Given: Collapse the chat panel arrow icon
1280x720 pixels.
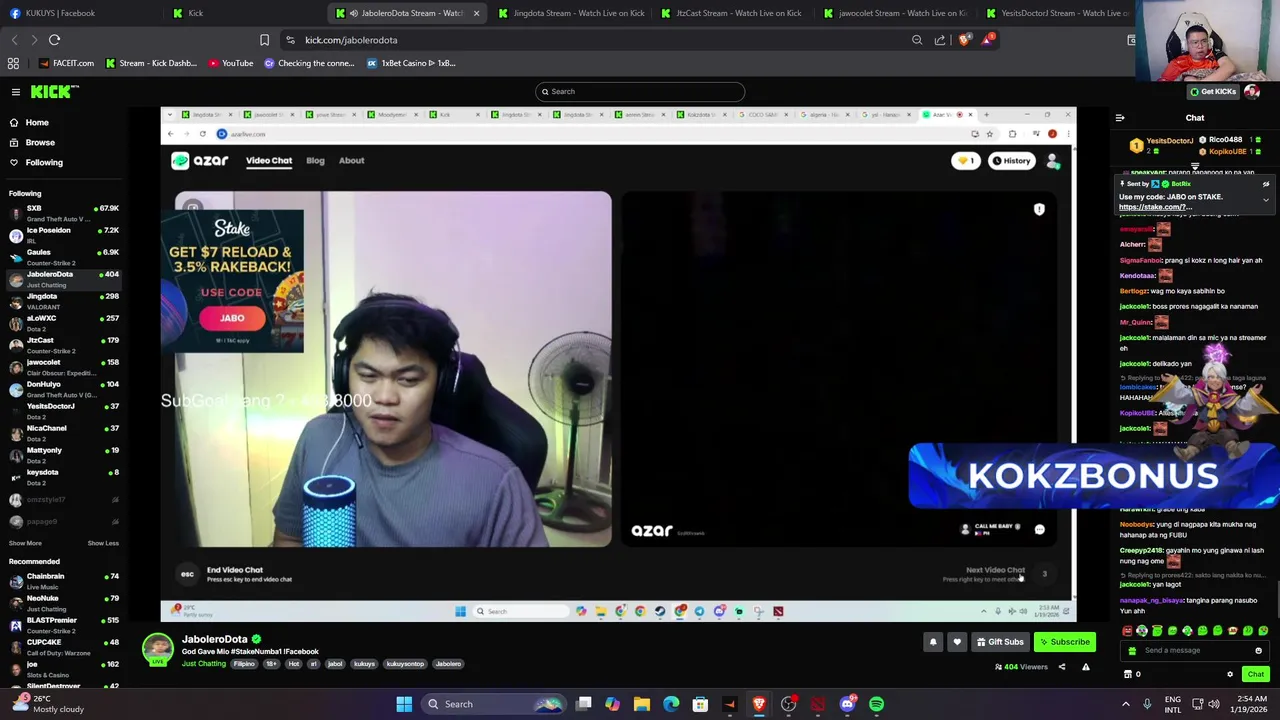Looking at the screenshot, I should [1120, 118].
